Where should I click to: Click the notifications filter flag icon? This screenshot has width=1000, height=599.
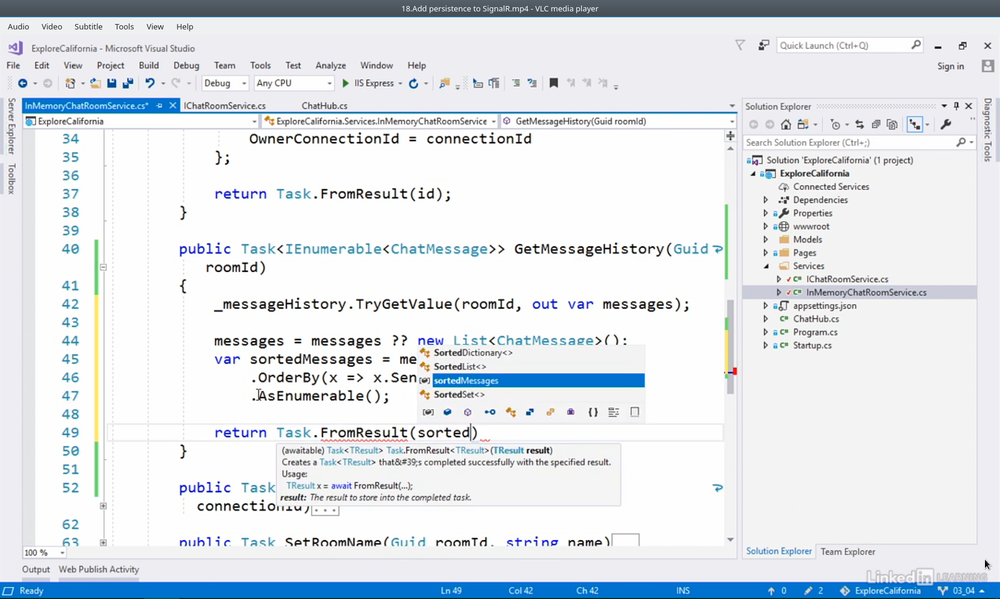[x=740, y=45]
